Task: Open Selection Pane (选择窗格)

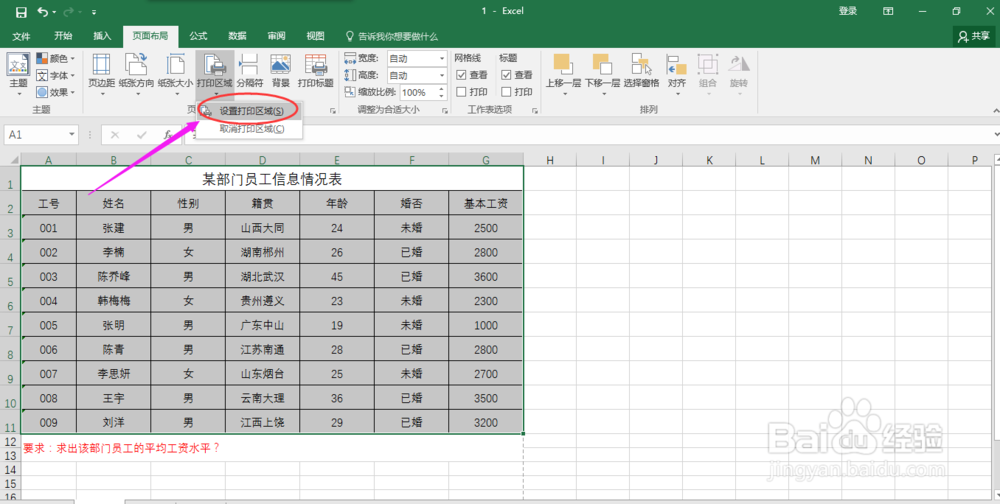Action: 642,71
